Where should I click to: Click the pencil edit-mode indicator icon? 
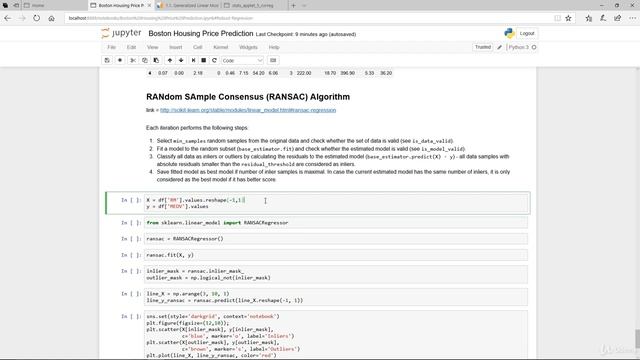[x=499, y=47]
